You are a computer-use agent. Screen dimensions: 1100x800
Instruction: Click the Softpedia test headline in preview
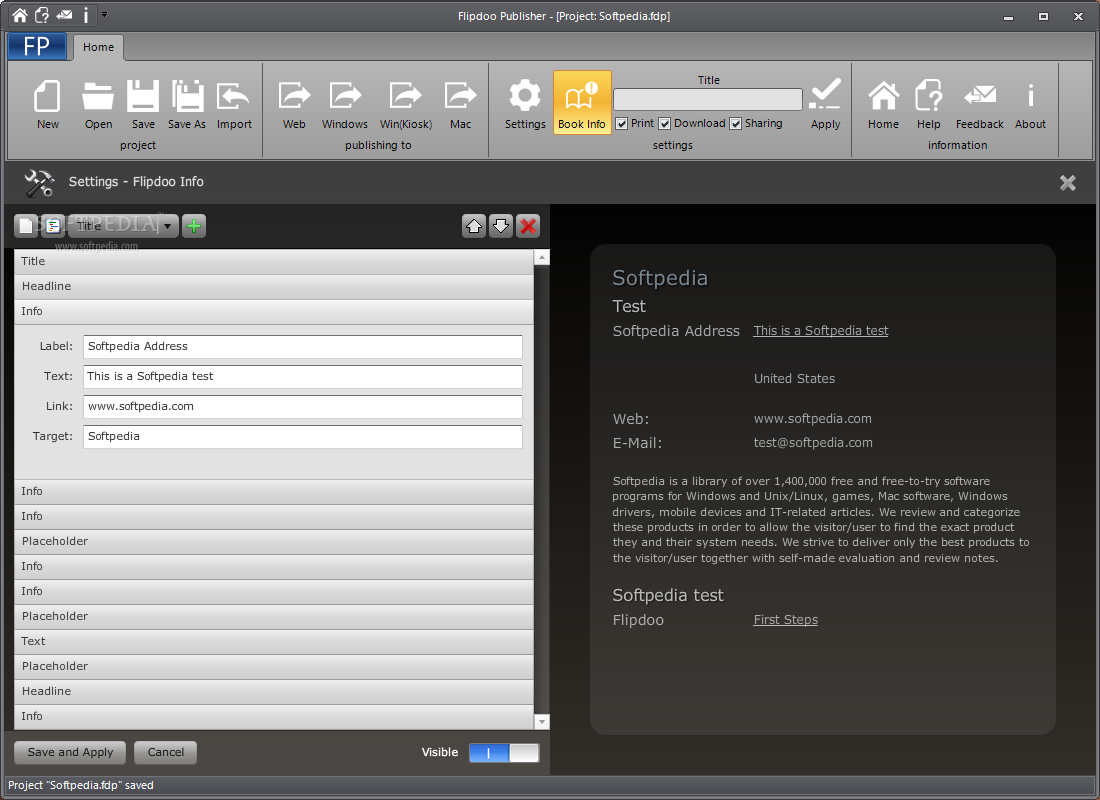tap(668, 596)
